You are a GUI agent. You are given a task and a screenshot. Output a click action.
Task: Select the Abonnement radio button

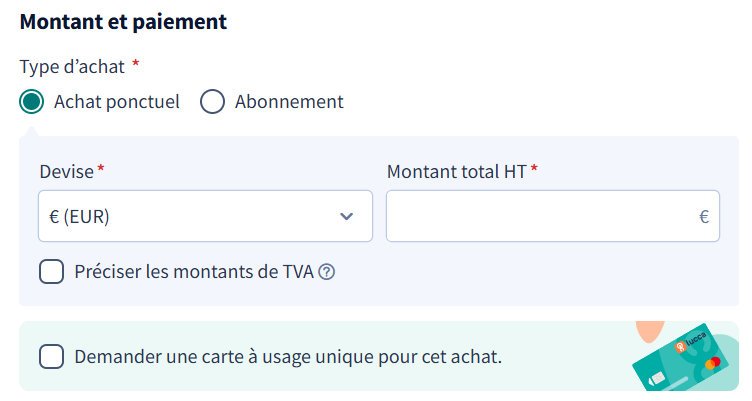pos(212,102)
